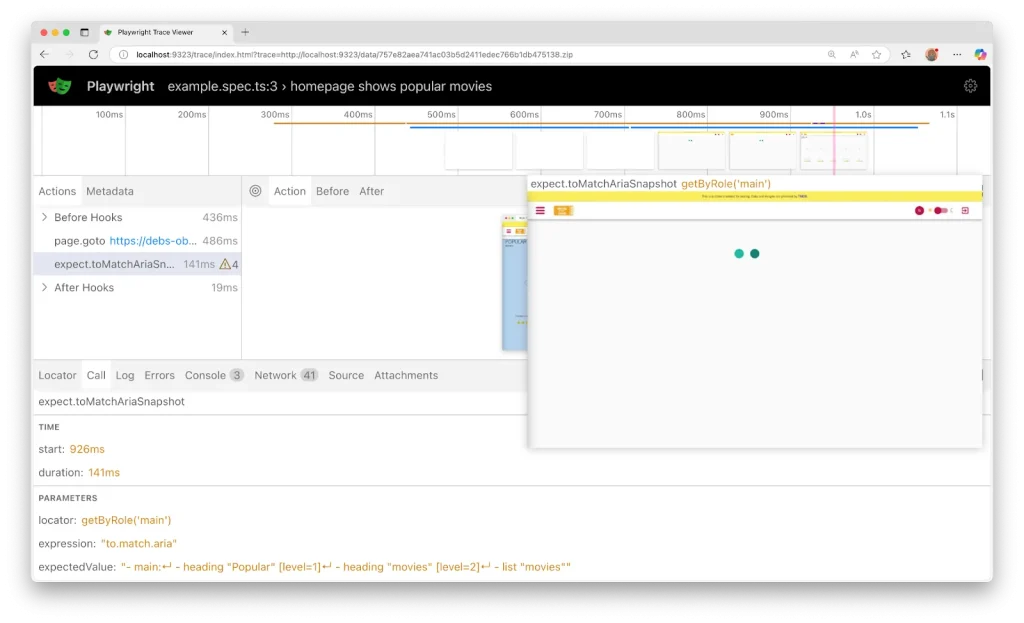The height and width of the screenshot is (623, 1024).
Task: Open a new browser tab
Action: 246,32
